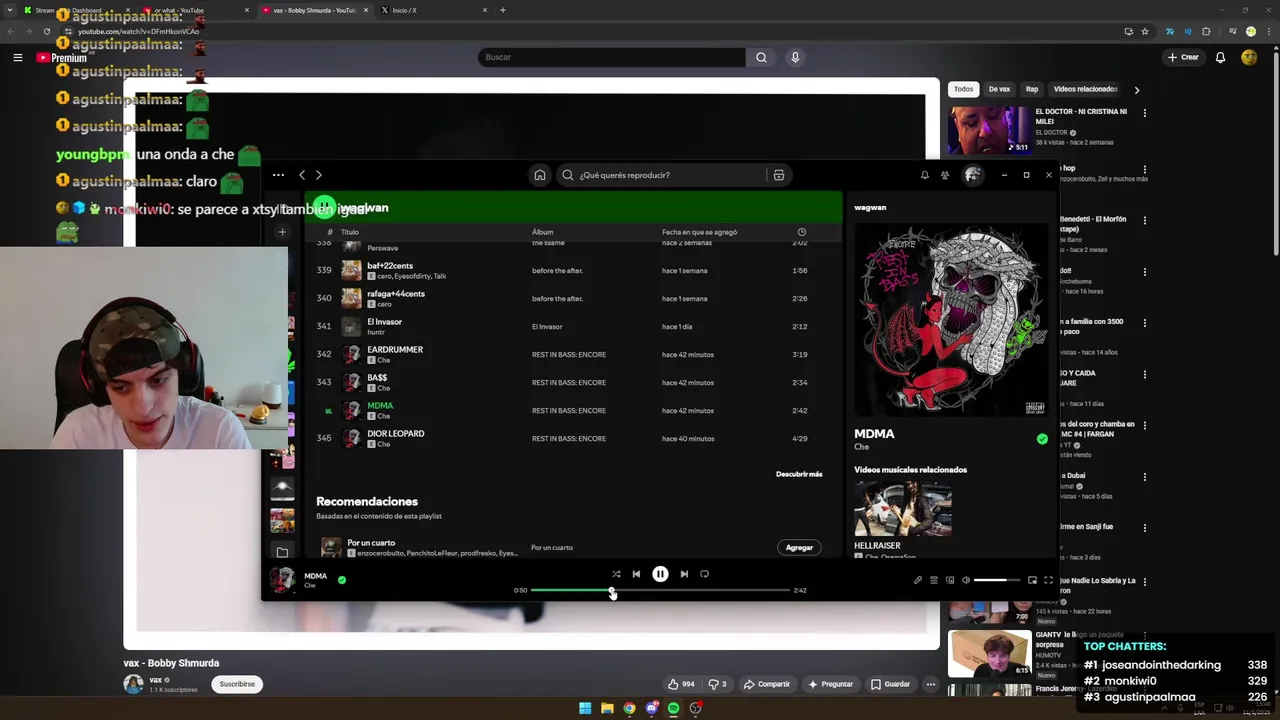
Task: Open the Spotify queue icon
Action: [x=934, y=580]
